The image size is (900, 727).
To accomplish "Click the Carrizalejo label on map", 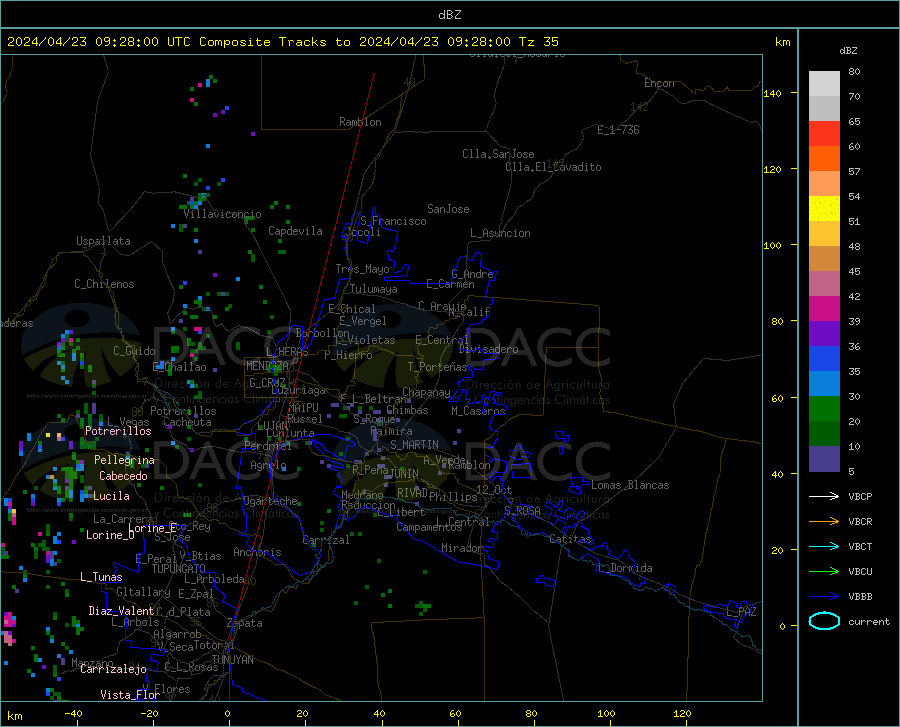I will 113,669.
